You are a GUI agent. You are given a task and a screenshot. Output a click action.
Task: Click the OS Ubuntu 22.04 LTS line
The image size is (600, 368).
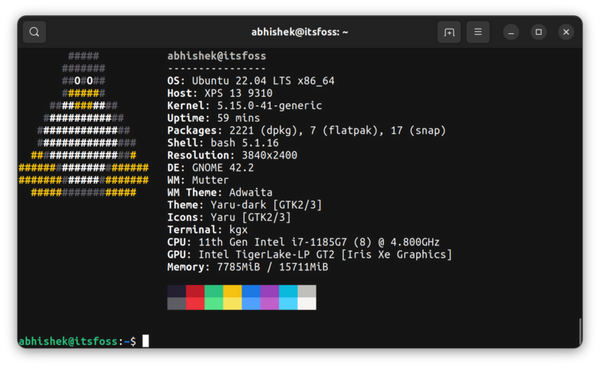pyautogui.click(x=251, y=81)
